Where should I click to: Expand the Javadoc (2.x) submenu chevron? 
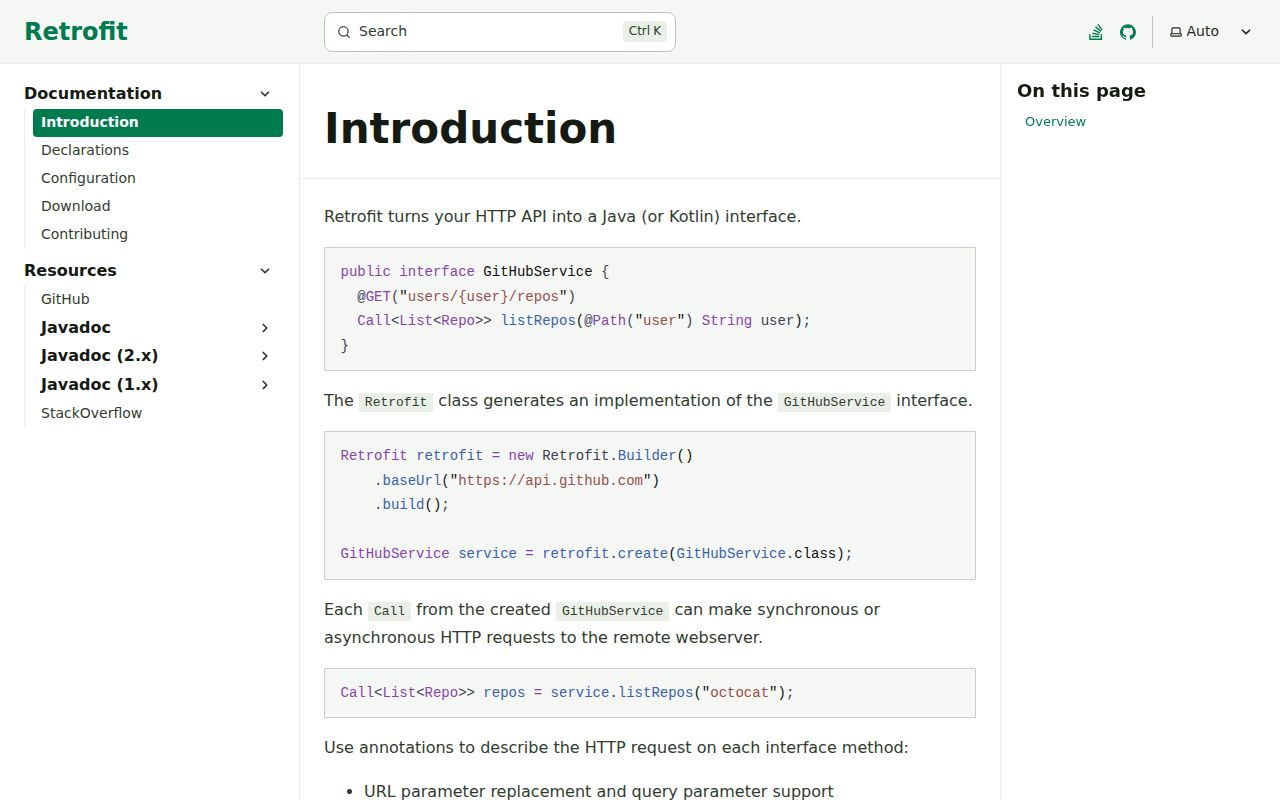coord(265,356)
